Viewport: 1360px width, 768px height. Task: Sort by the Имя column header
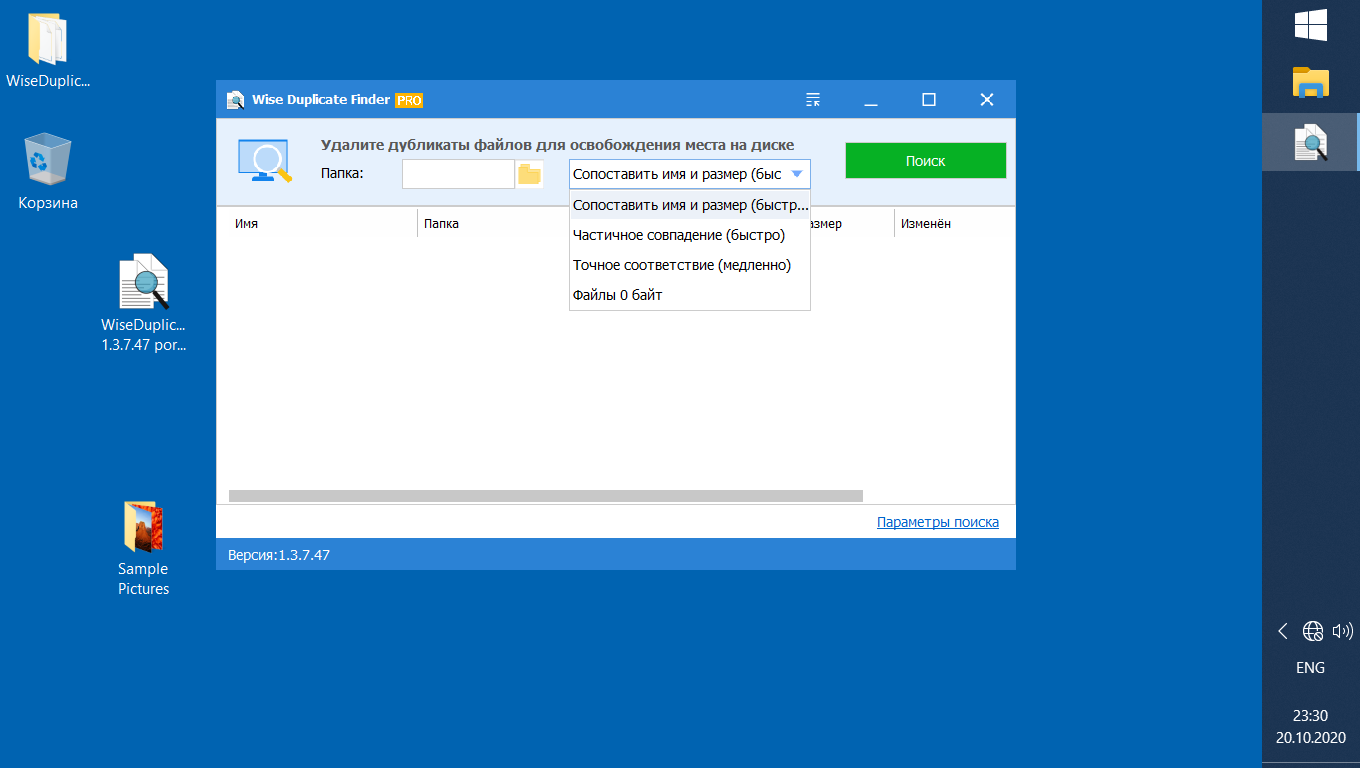(317, 224)
